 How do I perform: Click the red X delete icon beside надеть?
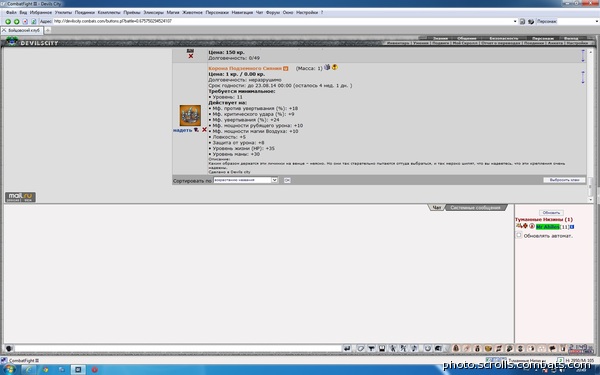click(204, 130)
